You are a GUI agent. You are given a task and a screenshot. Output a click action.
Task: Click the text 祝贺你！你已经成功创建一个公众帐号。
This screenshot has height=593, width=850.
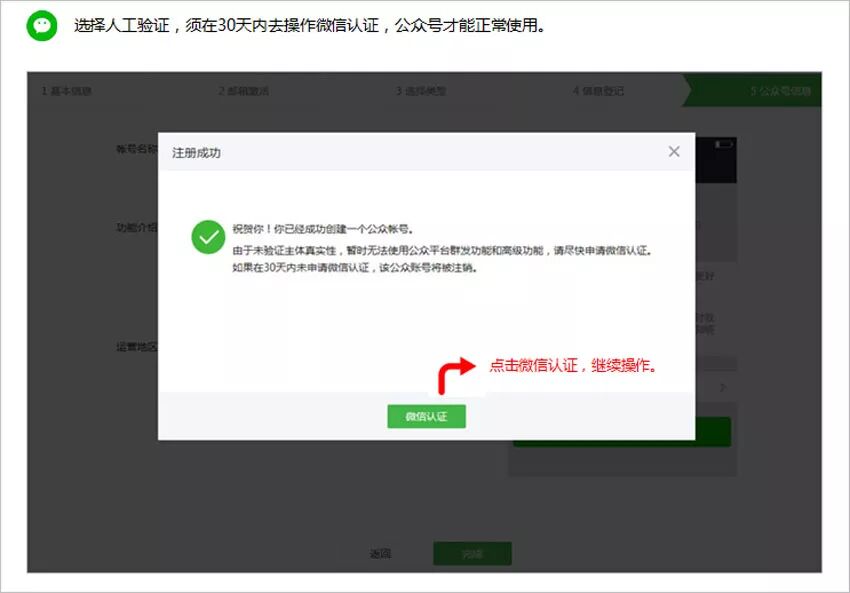point(323,229)
